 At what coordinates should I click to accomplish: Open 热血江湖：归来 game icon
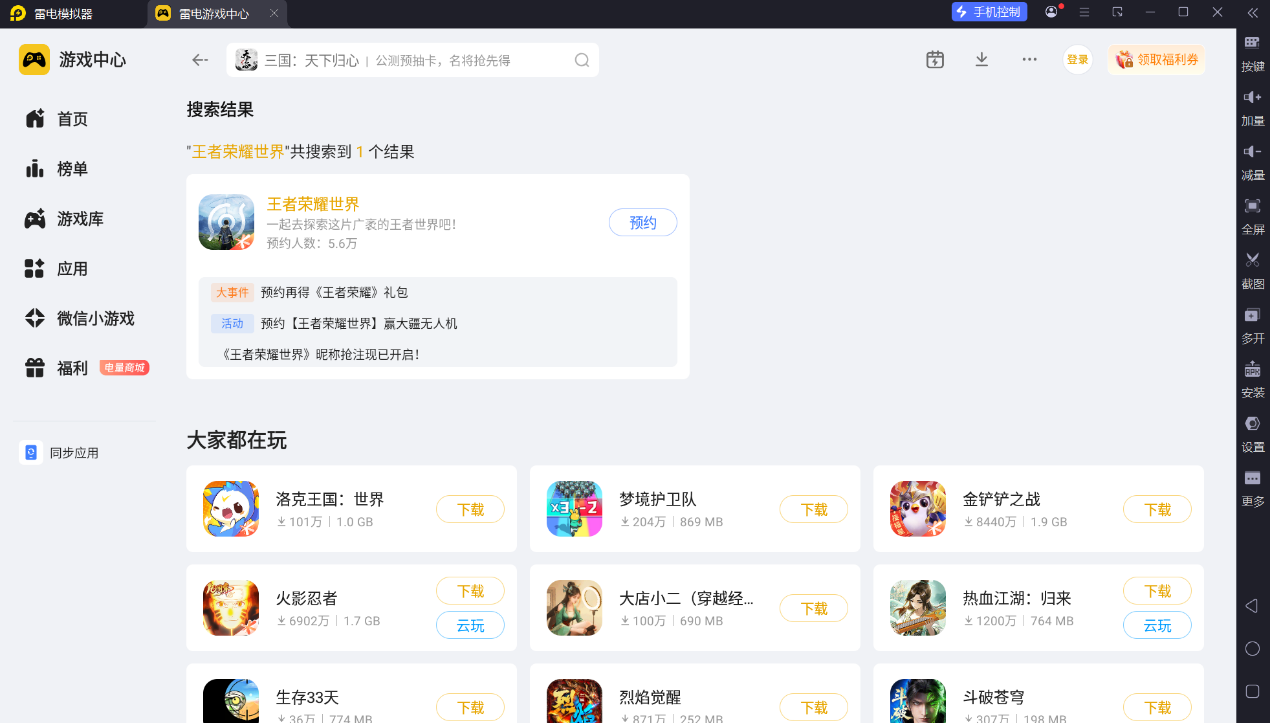coord(918,608)
